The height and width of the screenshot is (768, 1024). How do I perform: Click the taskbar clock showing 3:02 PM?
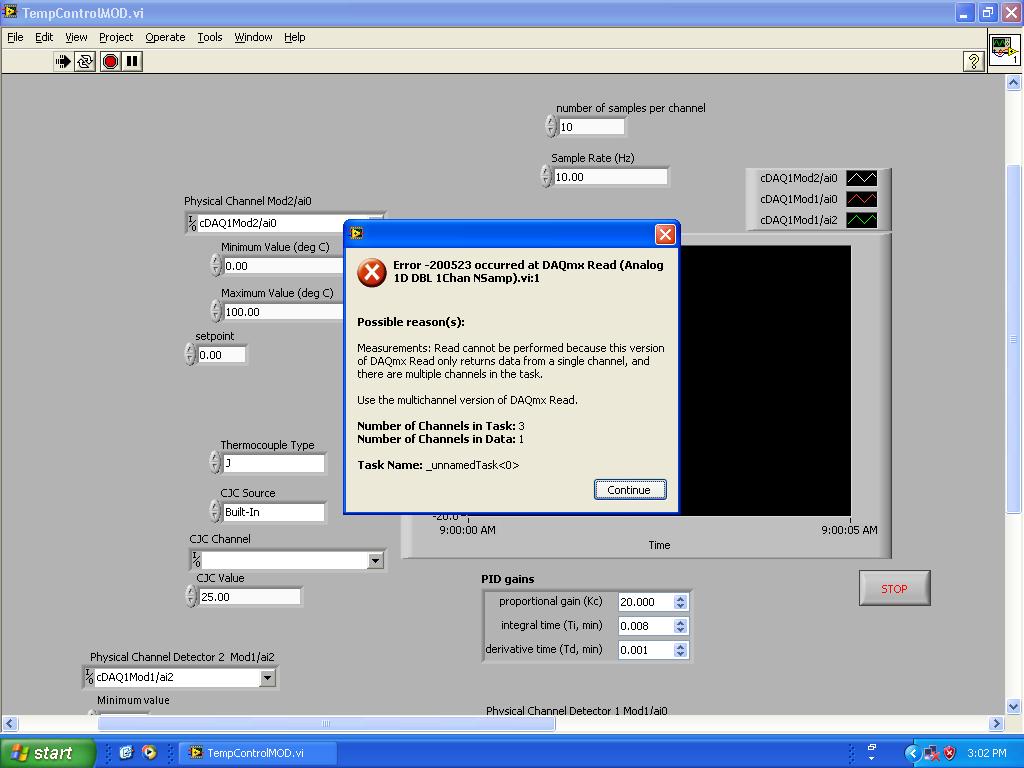tap(987, 753)
